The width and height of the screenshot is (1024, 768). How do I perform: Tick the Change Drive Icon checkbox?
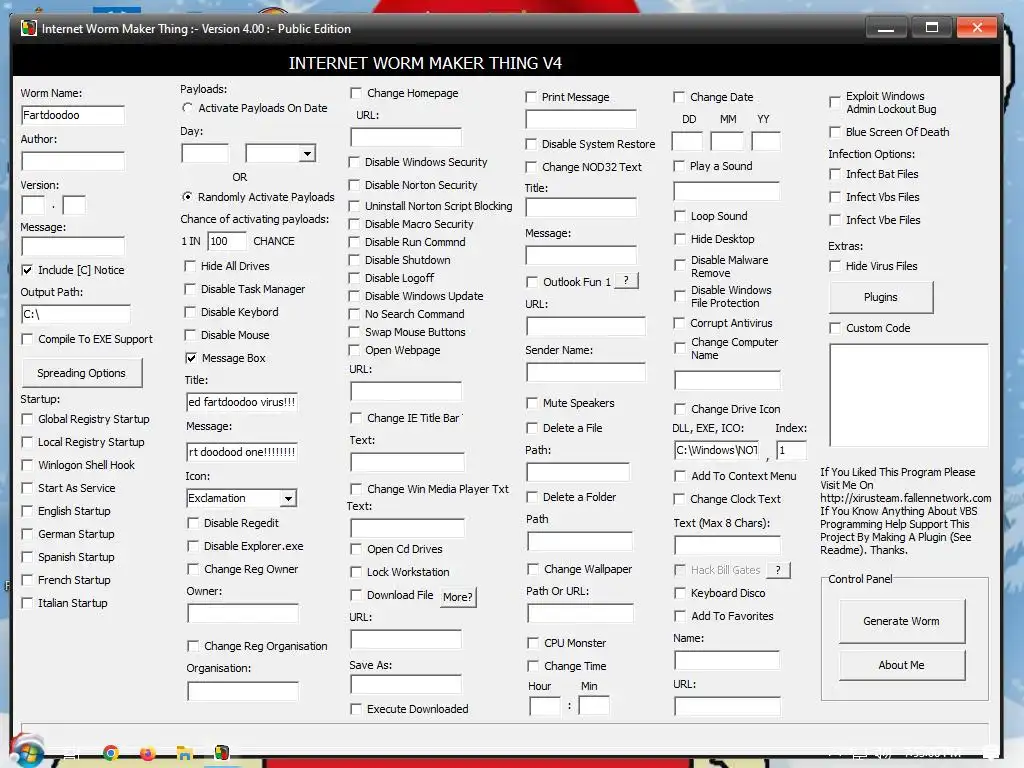(x=680, y=409)
